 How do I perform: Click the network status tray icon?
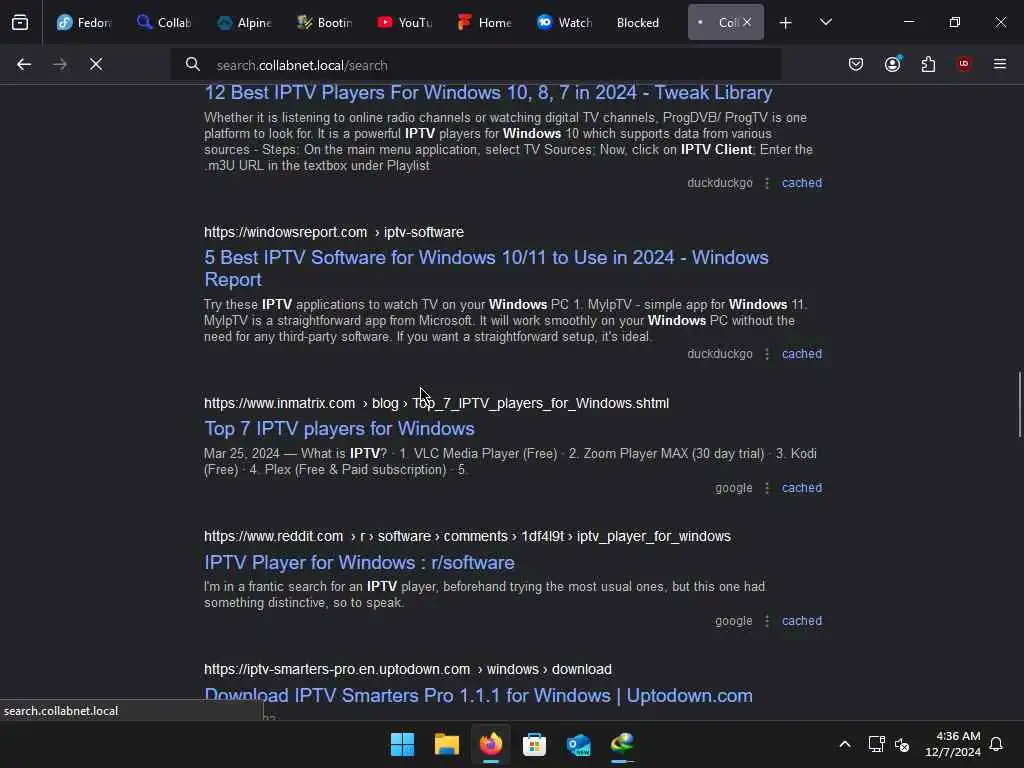coord(876,744)
